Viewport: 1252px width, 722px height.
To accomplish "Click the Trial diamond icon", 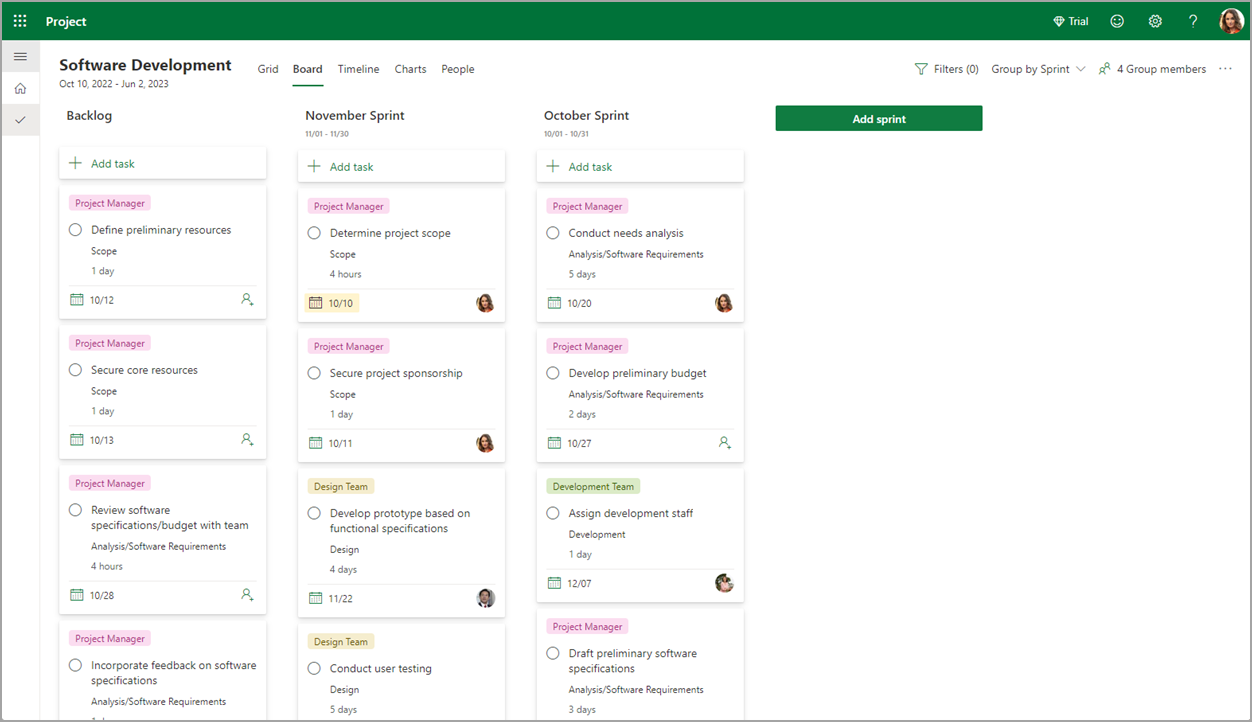I will (x=1059, y=21).
